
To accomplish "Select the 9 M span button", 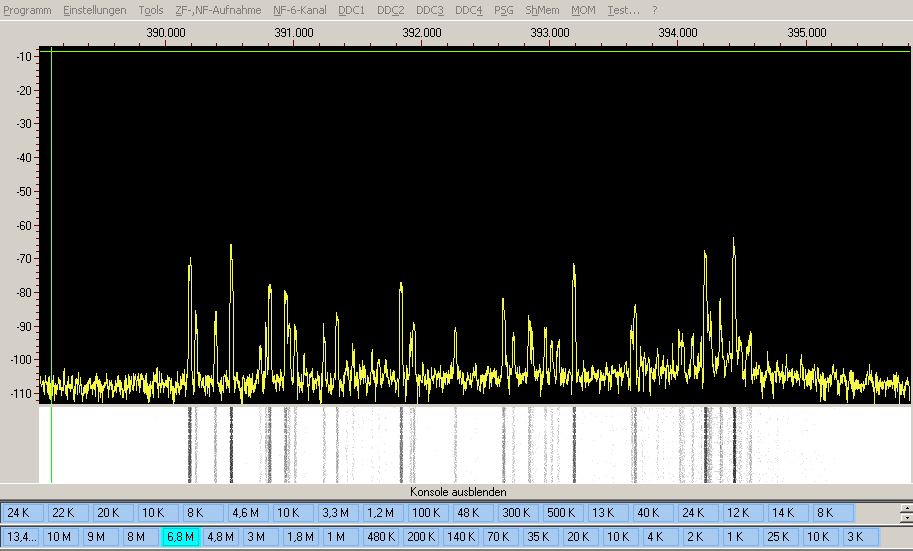I will coord(101,536).
